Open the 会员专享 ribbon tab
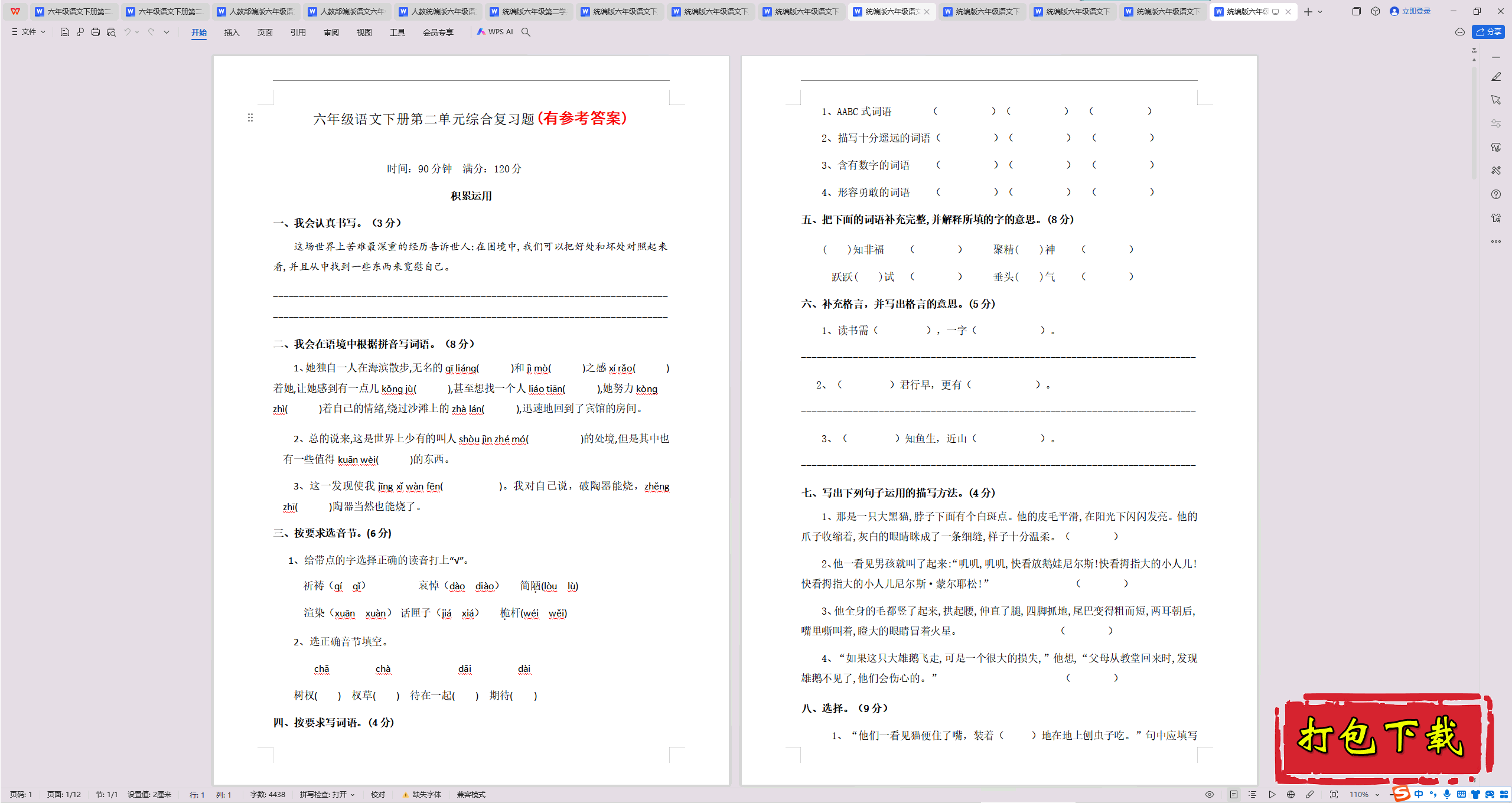The image size is (1512, 803). (x=438, y=32)
